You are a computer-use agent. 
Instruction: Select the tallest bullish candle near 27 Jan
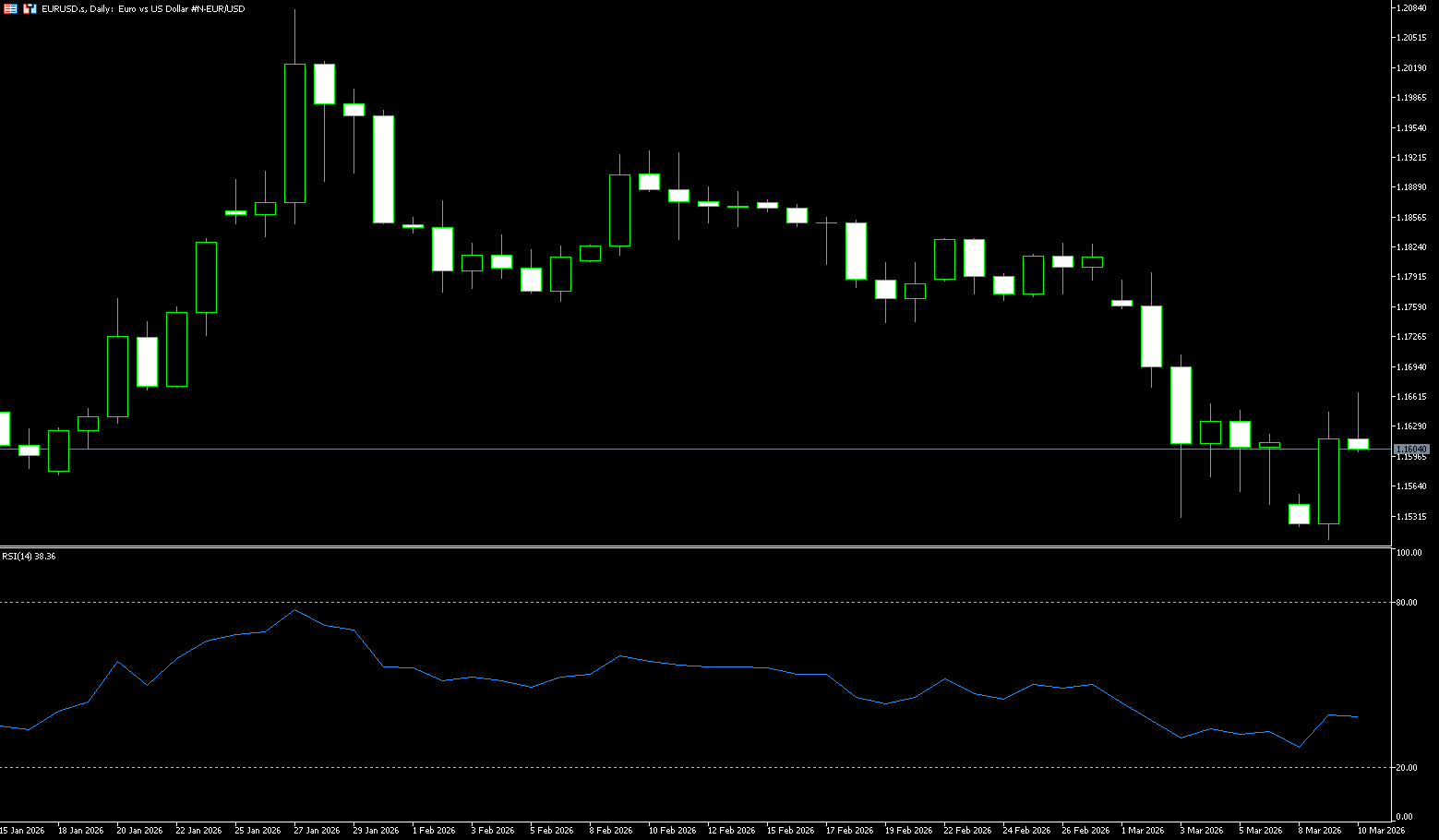click(x=294, y=133)
